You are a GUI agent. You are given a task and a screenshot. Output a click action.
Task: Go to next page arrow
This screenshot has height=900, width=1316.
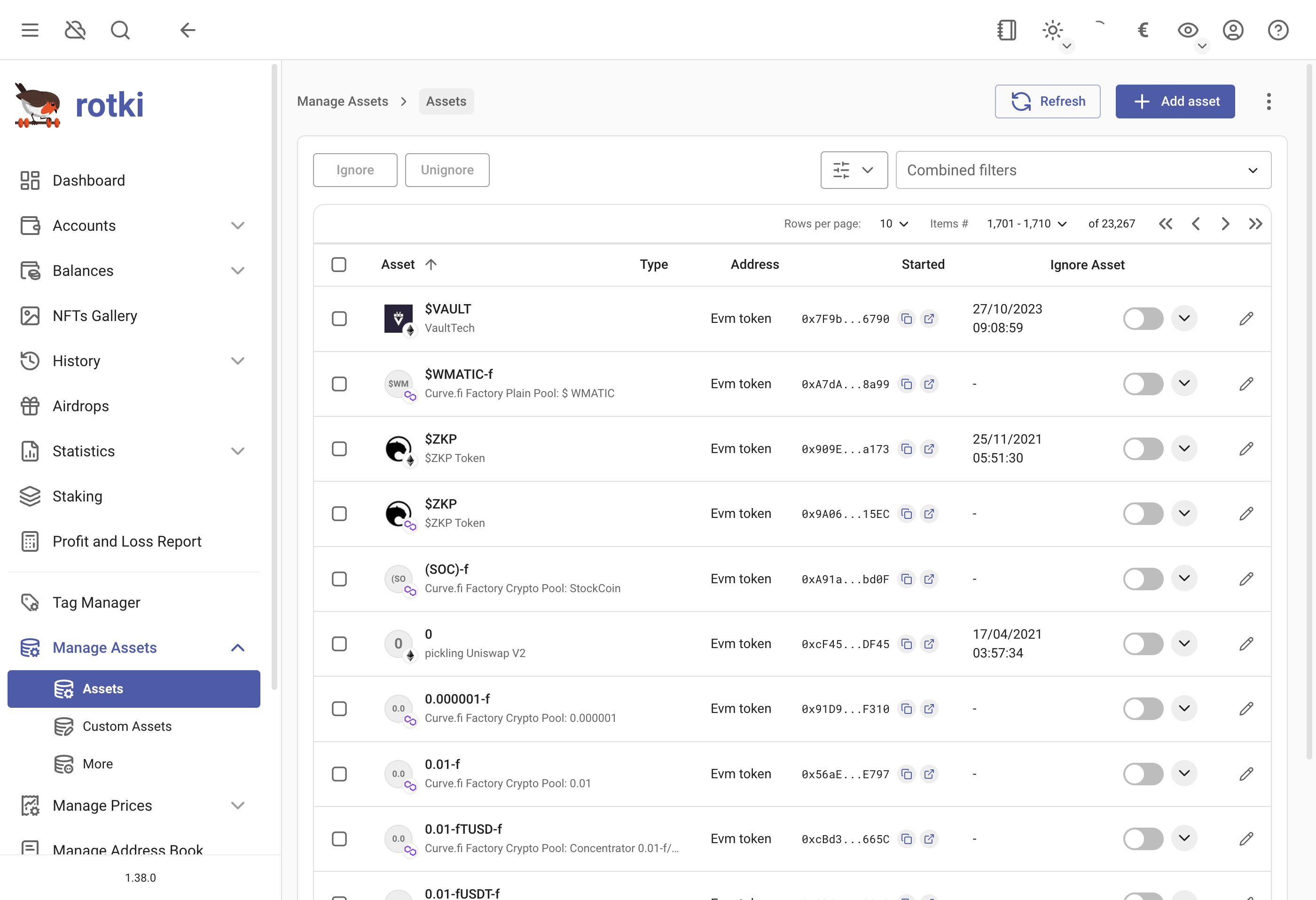[x=1225, y=224]
